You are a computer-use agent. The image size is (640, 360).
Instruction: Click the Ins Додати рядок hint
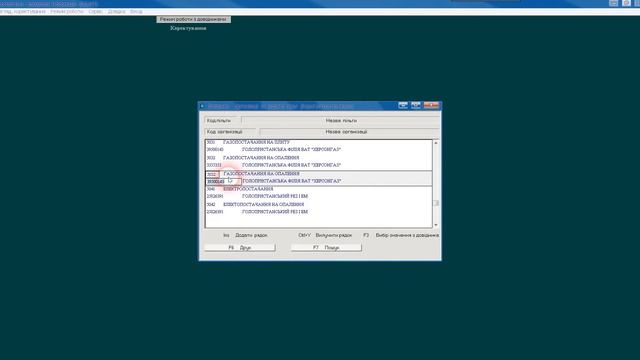click(x=245, y=235)
